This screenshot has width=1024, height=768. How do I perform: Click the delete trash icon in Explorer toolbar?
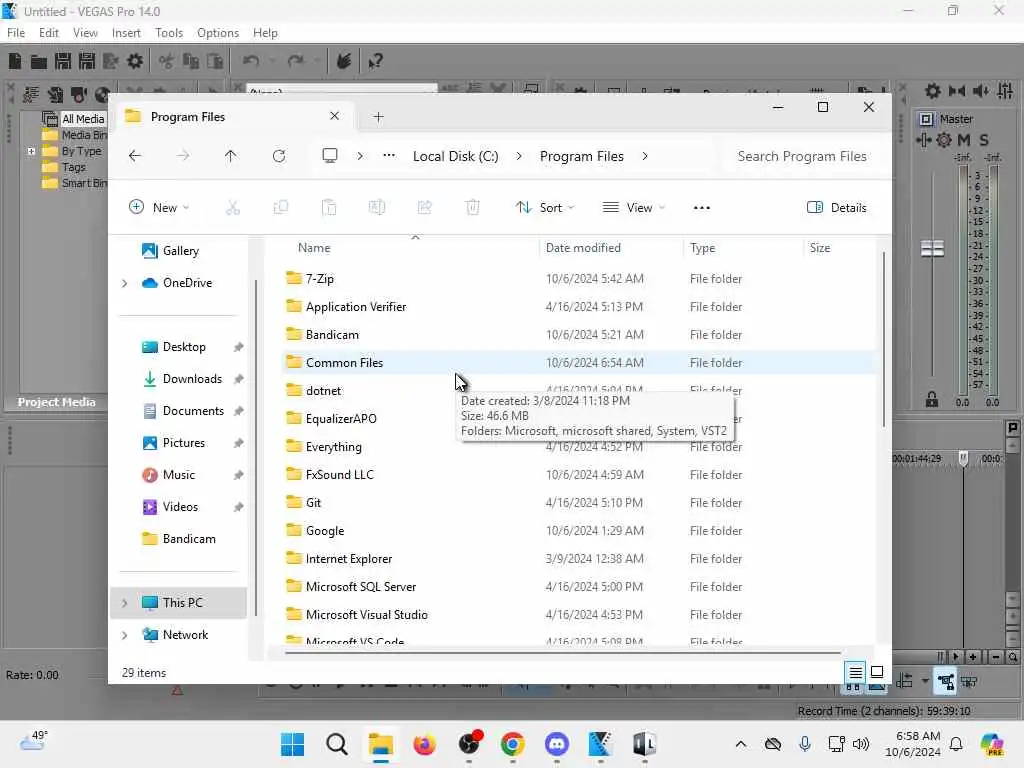(473, 208)
